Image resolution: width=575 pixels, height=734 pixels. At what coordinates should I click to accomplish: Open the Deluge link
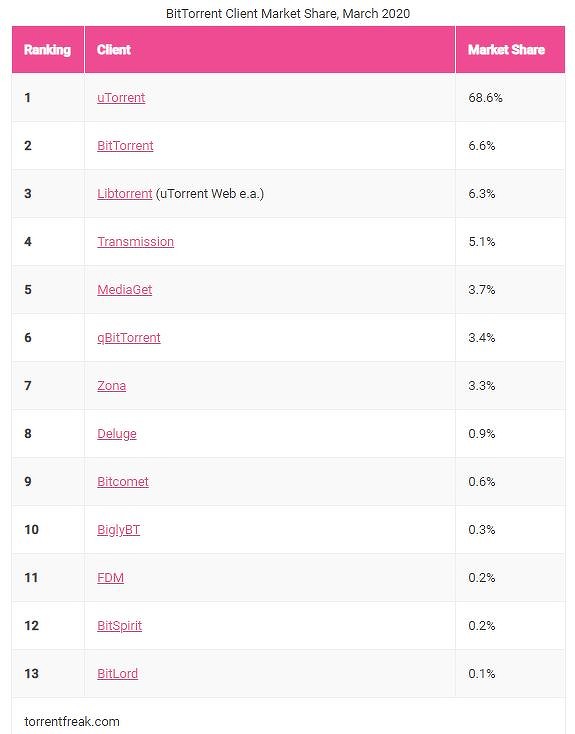coord(117,434)
